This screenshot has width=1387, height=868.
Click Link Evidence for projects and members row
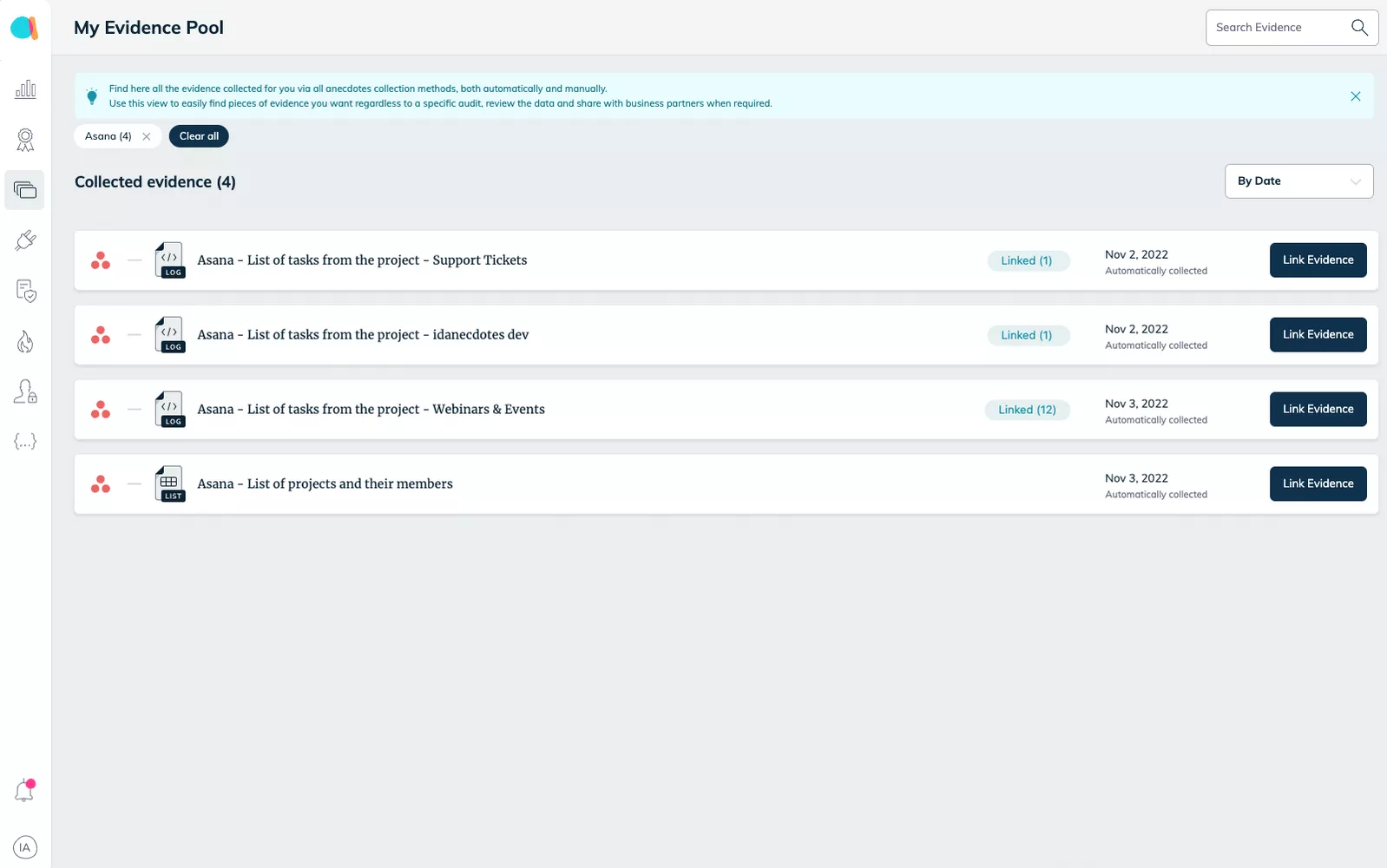pos(1318,484)
